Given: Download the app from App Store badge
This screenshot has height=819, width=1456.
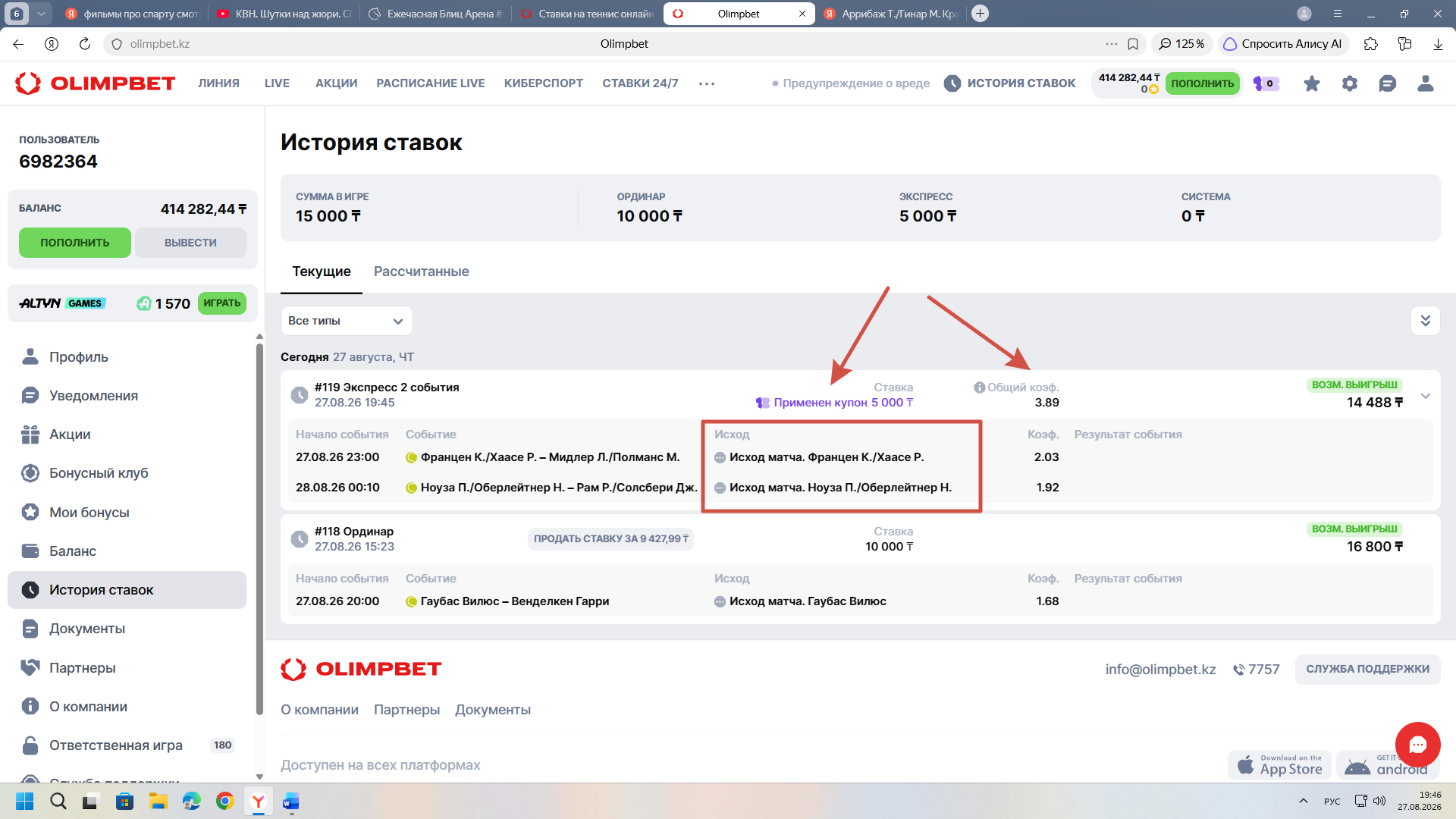Looking at the screenshot, I should tap(1280, 765).
